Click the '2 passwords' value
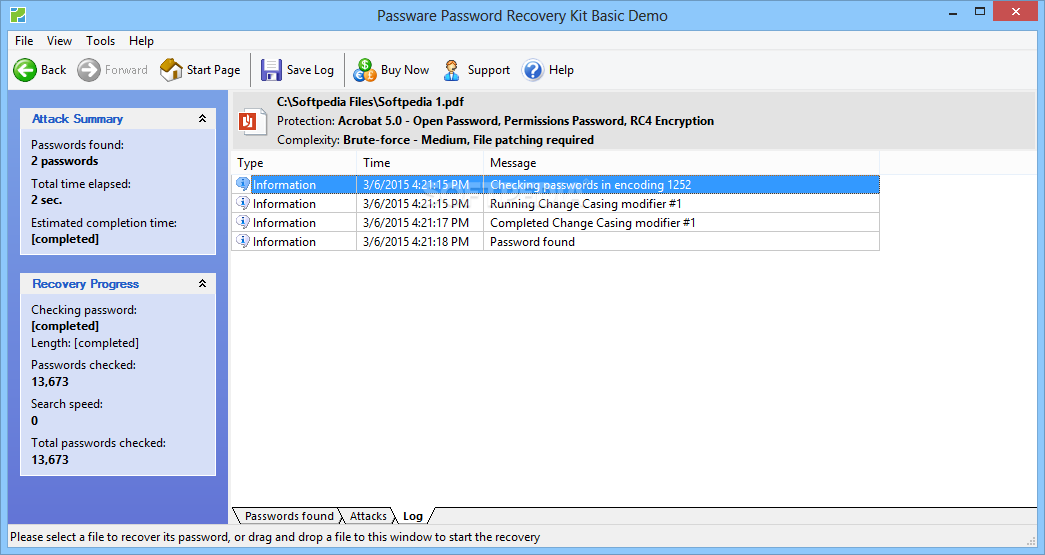1045x555 pixels. click(x=65, y=161)
